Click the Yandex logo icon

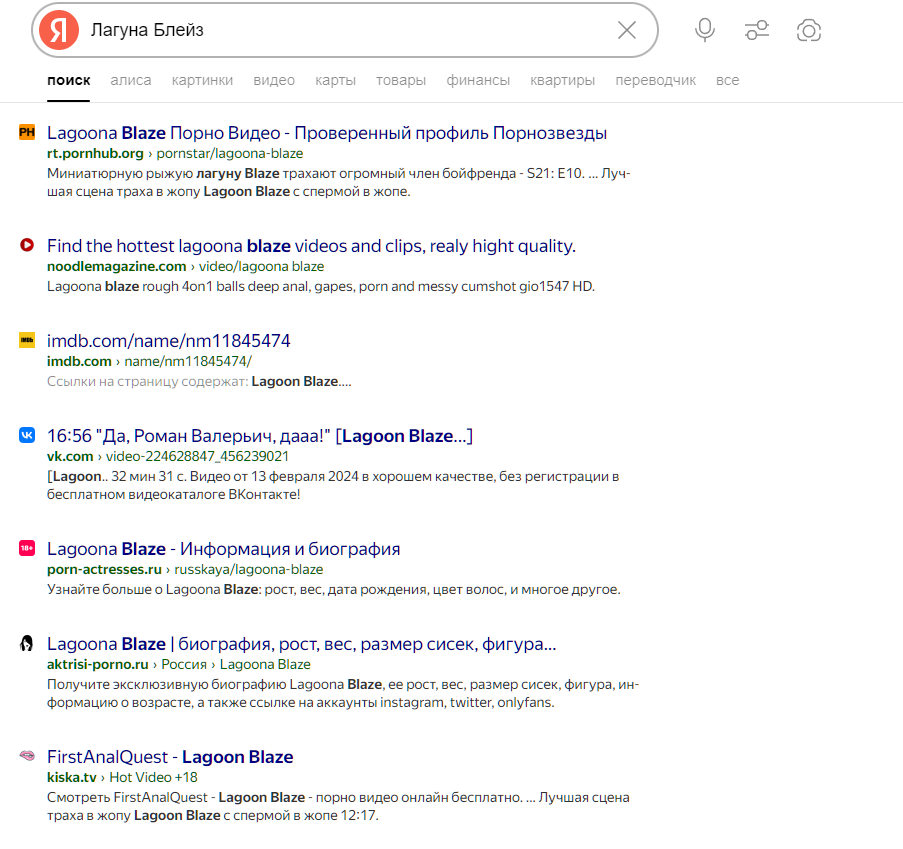[x=59, y=30]
